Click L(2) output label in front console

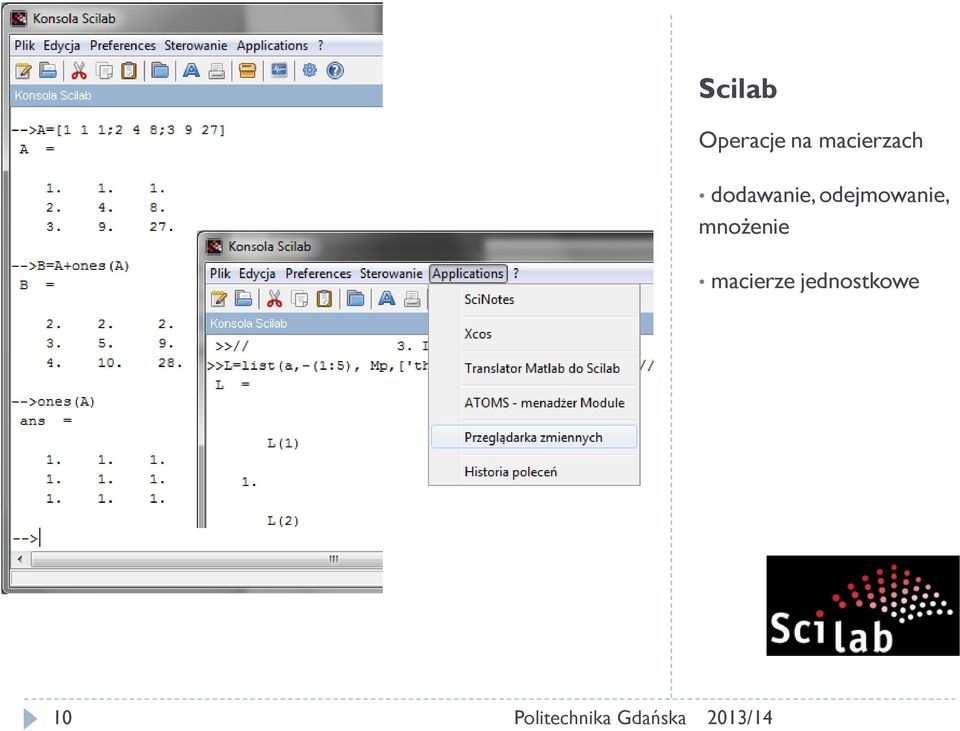coord(283,521)
